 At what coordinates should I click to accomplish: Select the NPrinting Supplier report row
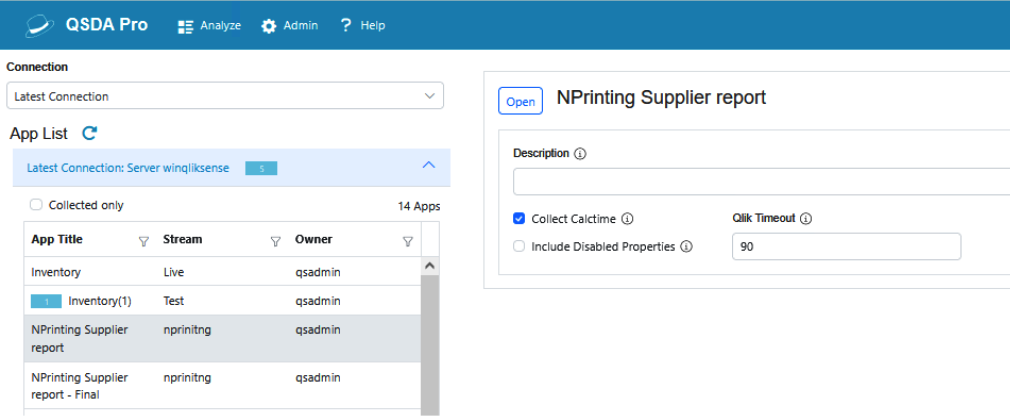pos(222,338)
